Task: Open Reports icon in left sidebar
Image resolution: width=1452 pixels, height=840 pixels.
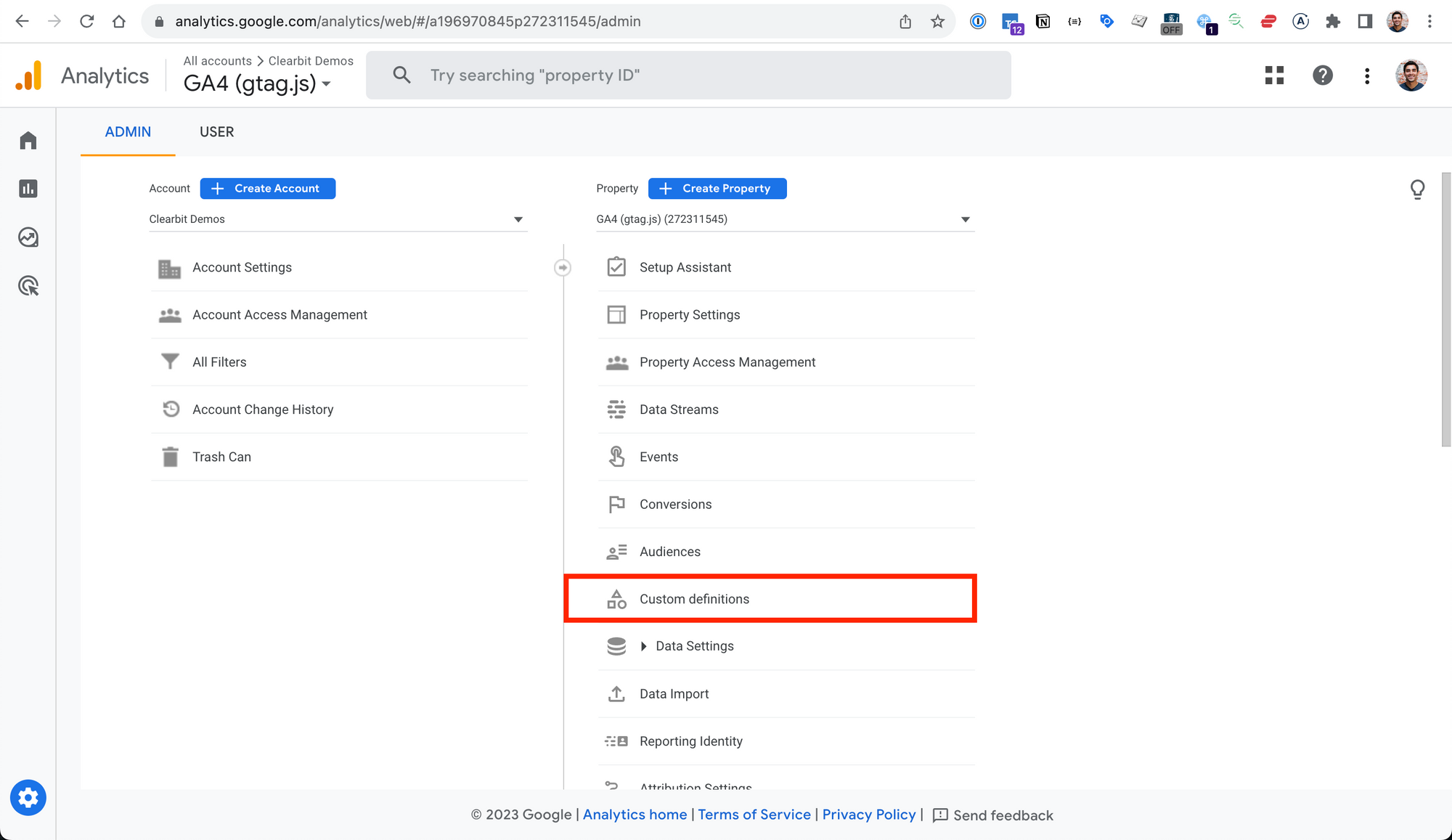Action: click(x=28, y=189)
